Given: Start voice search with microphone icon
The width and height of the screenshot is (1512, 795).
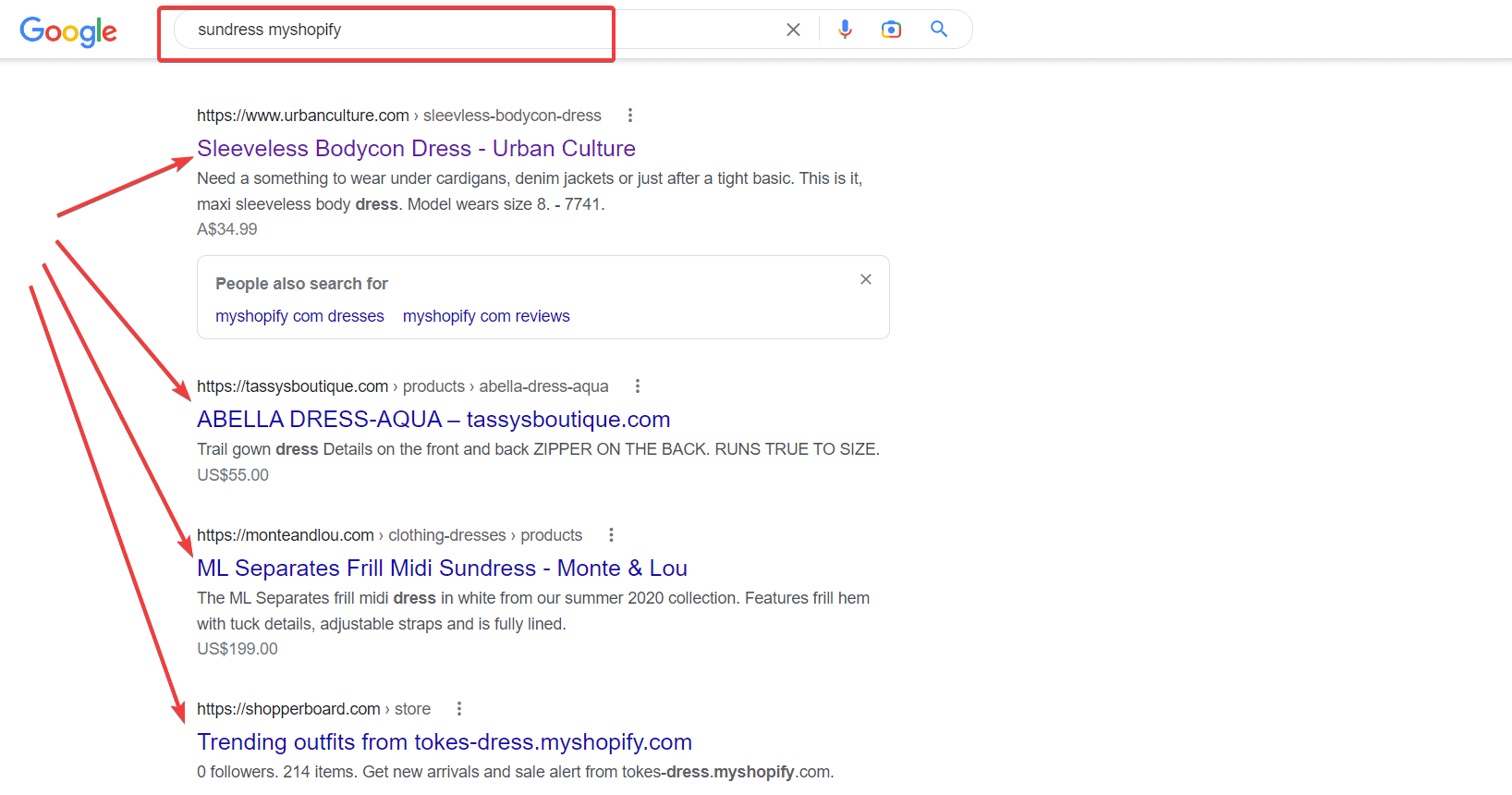Looking at the screenshot, I should (845, 30).
